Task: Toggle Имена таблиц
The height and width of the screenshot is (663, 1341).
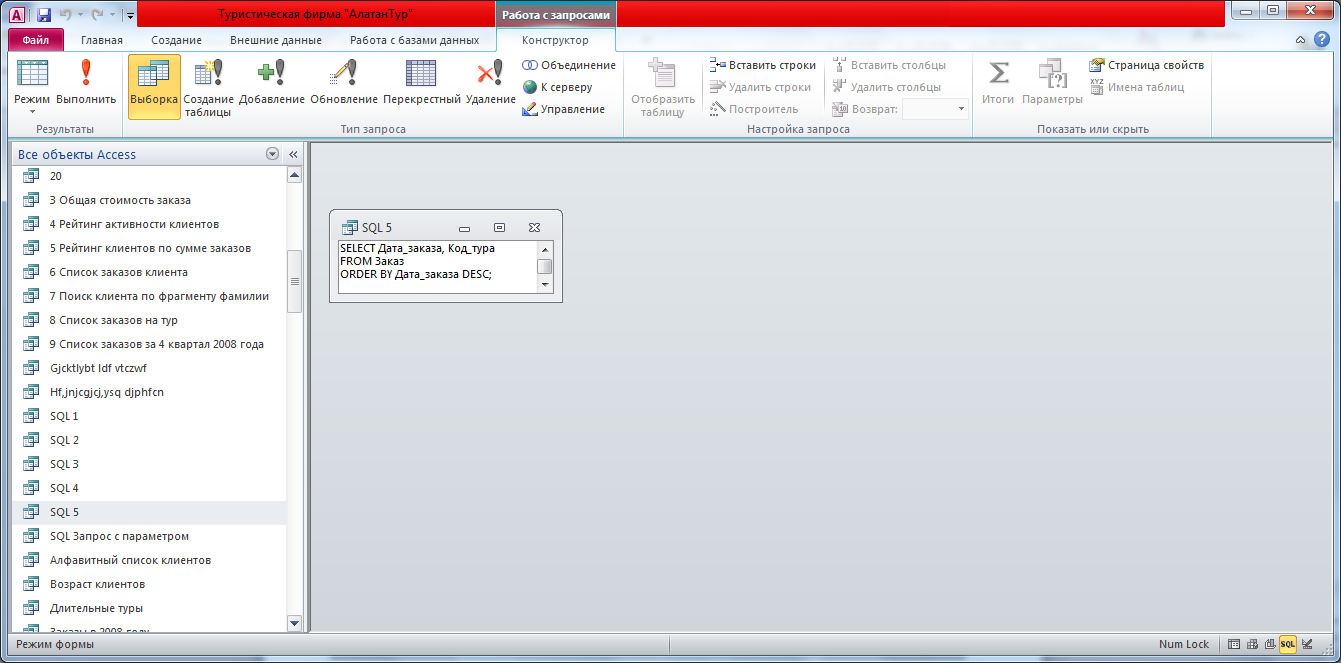Action: [1137, 87]
